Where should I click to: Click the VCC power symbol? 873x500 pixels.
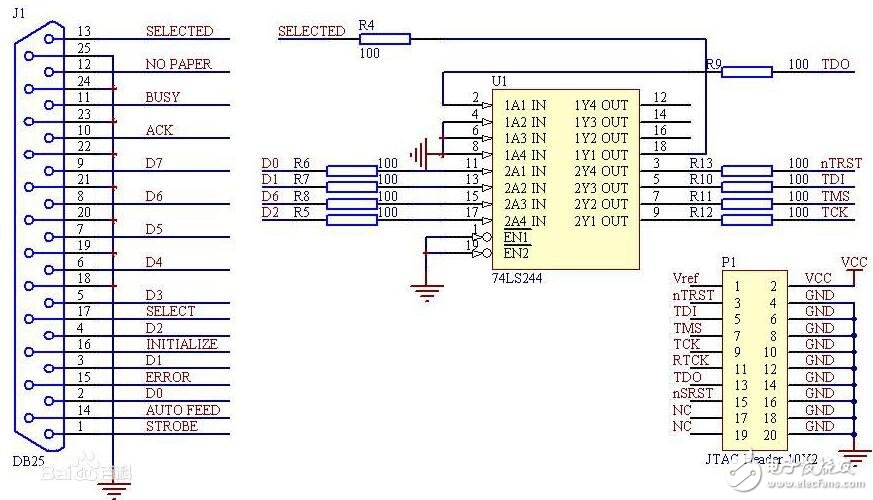[x=854, y=264]
